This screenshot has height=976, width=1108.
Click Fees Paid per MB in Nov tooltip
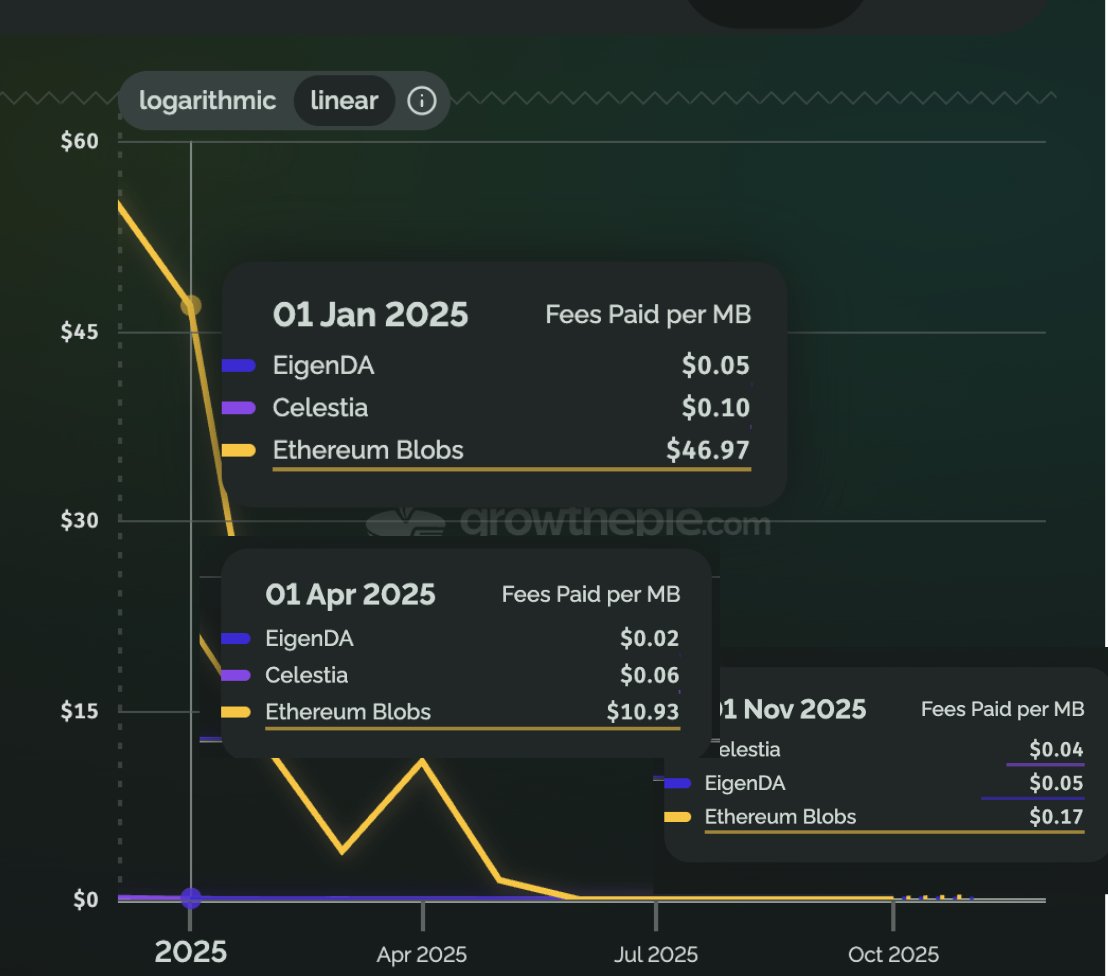pyautogui.click(x=1003, y=709)
